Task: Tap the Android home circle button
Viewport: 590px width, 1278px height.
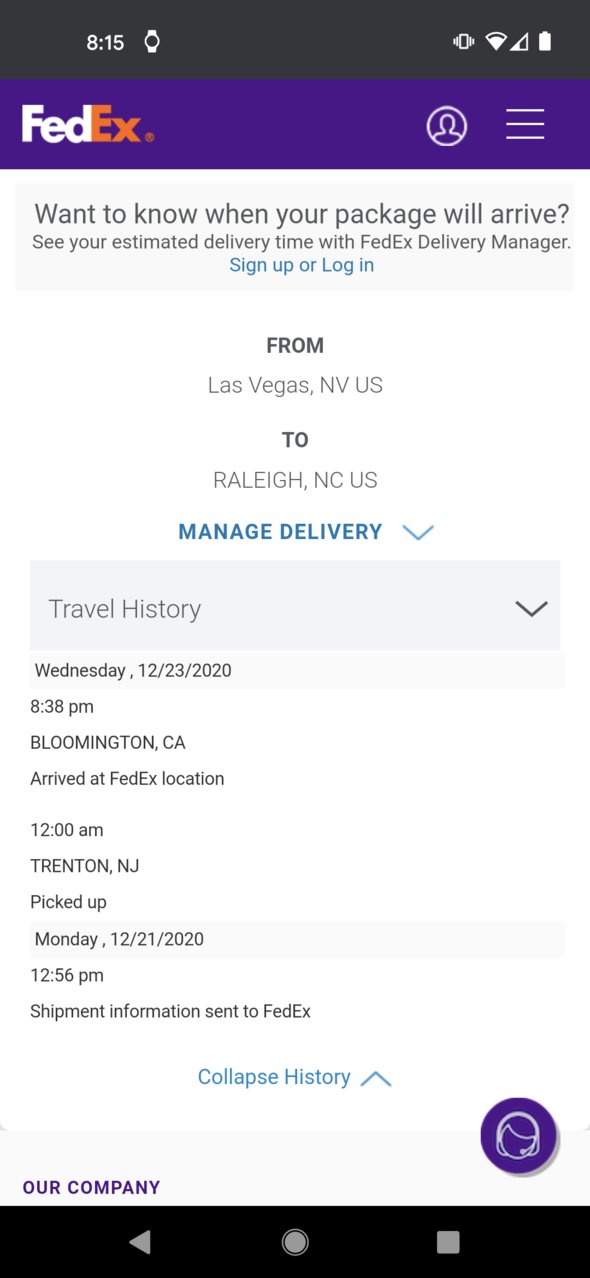Action: [295, 1242]
